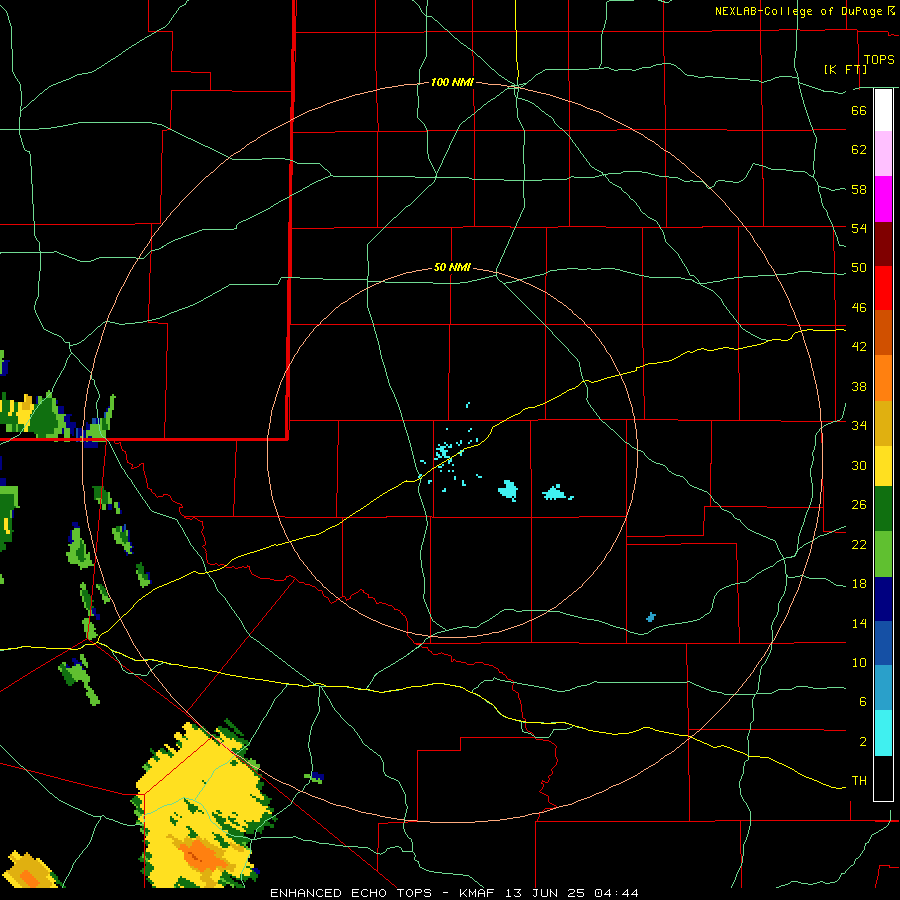Click the 'TOPS' legend title
Viewport: 900px width, 900px height.
pyautogui.click(x=879, y=60)
